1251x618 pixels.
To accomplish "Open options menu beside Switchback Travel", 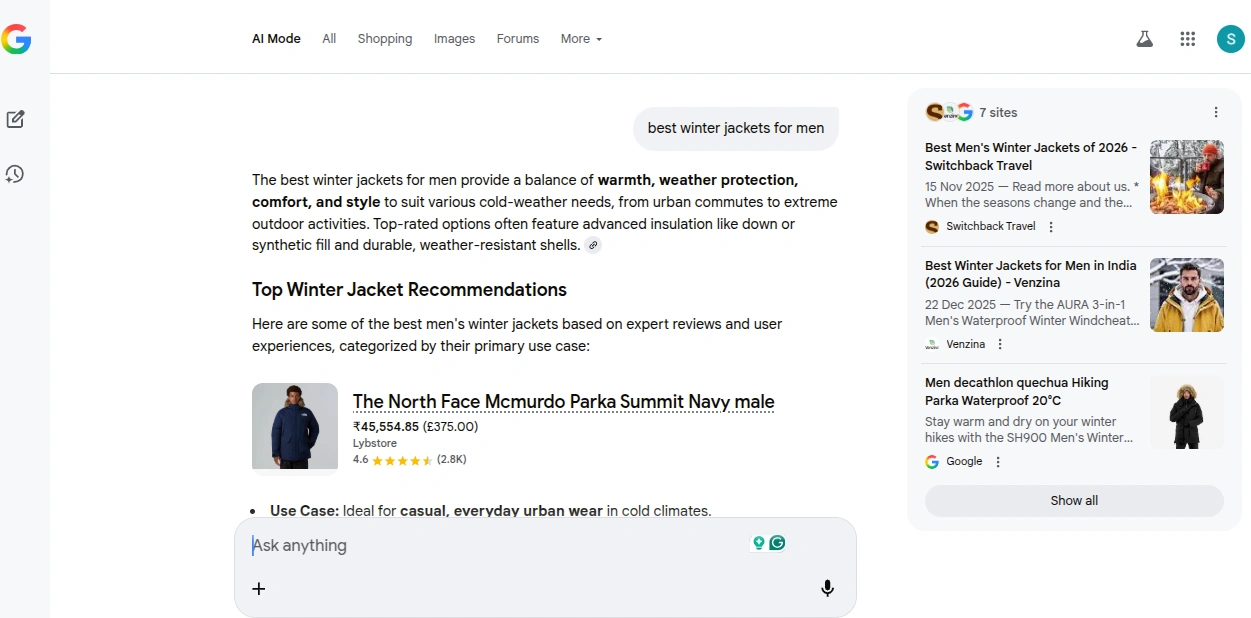I will coord(1051,227).
